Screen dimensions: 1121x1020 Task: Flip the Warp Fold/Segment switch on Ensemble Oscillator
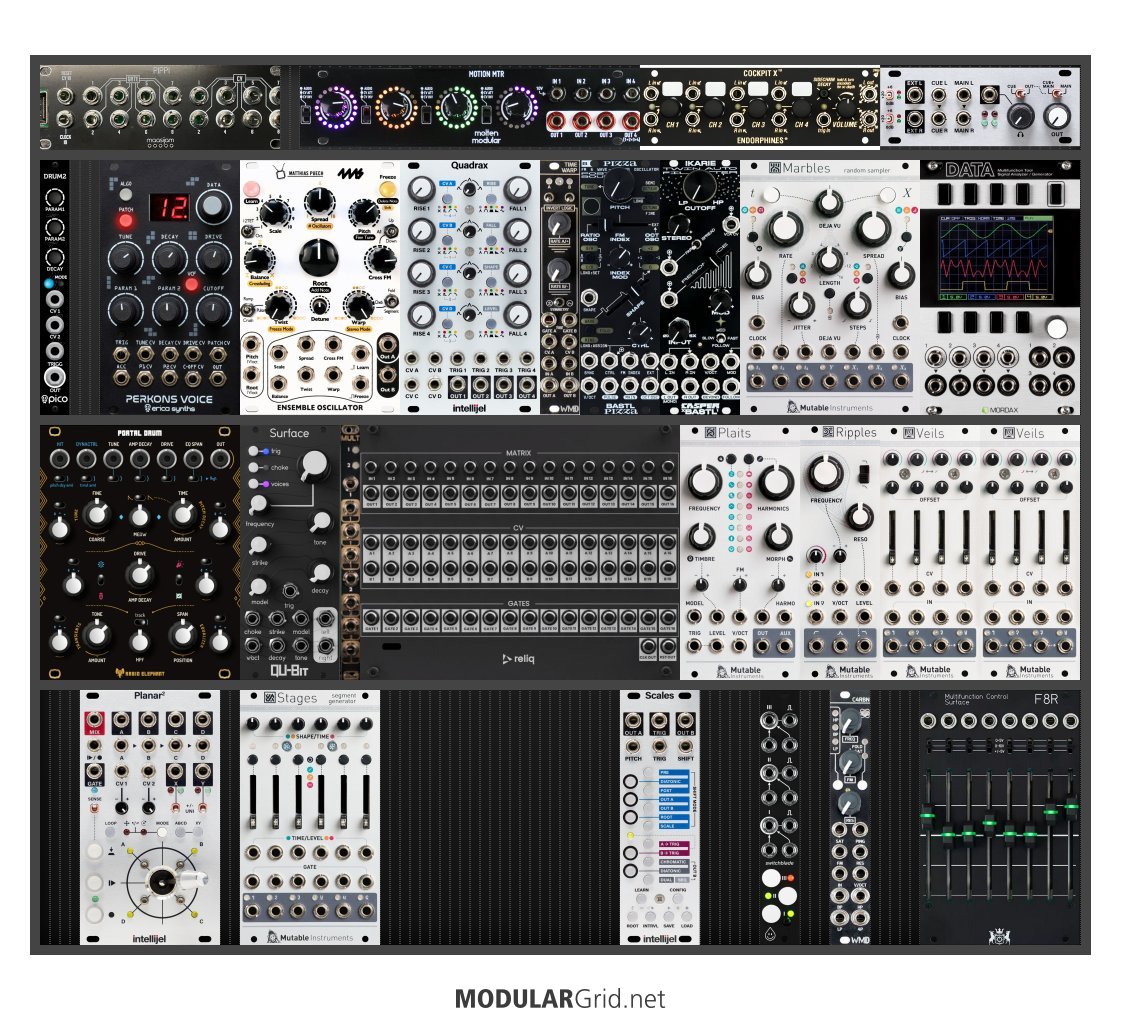[x=392, y=302]
